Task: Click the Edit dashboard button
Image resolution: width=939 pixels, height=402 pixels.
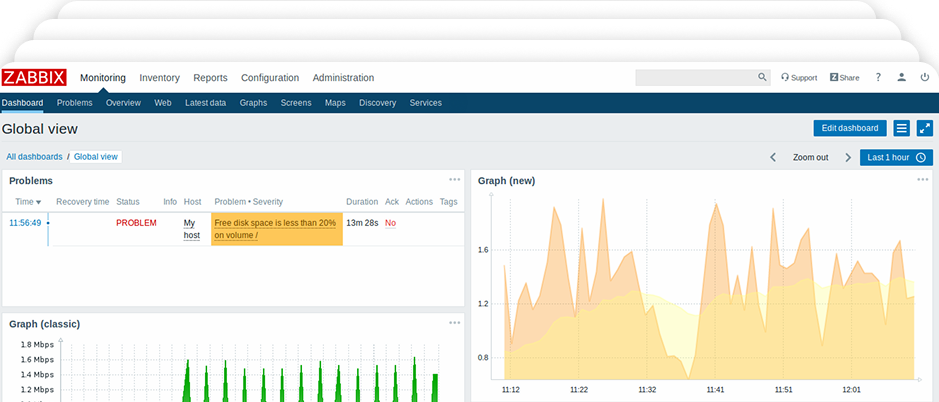Action: point(850,128)
